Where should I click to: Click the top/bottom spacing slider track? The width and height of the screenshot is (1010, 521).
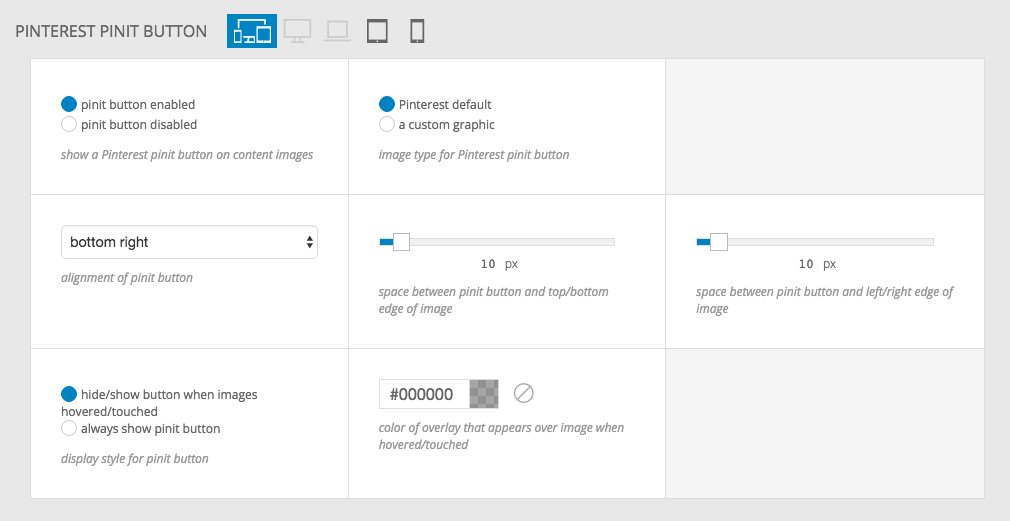tap(497, 242)
